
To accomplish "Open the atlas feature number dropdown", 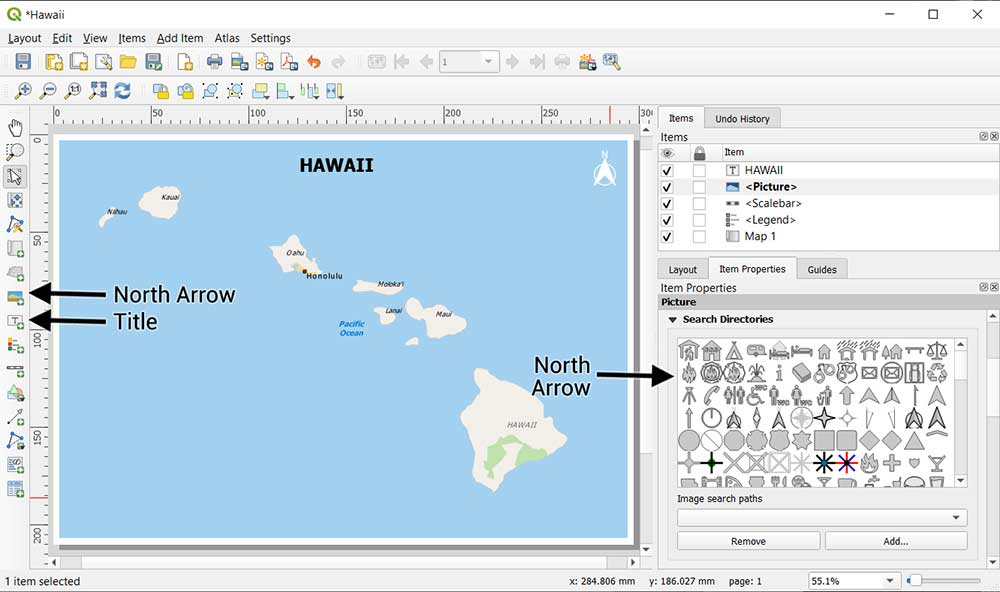I will coord(488,62).
